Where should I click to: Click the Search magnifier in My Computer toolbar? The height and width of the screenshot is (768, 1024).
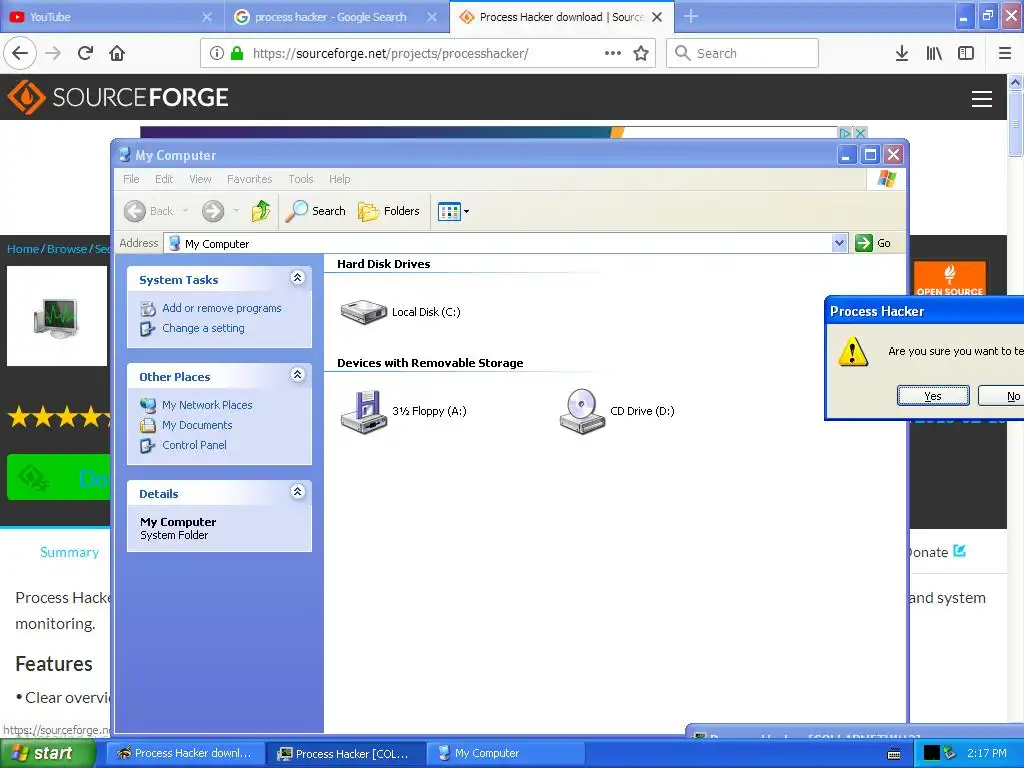[315, 211]
